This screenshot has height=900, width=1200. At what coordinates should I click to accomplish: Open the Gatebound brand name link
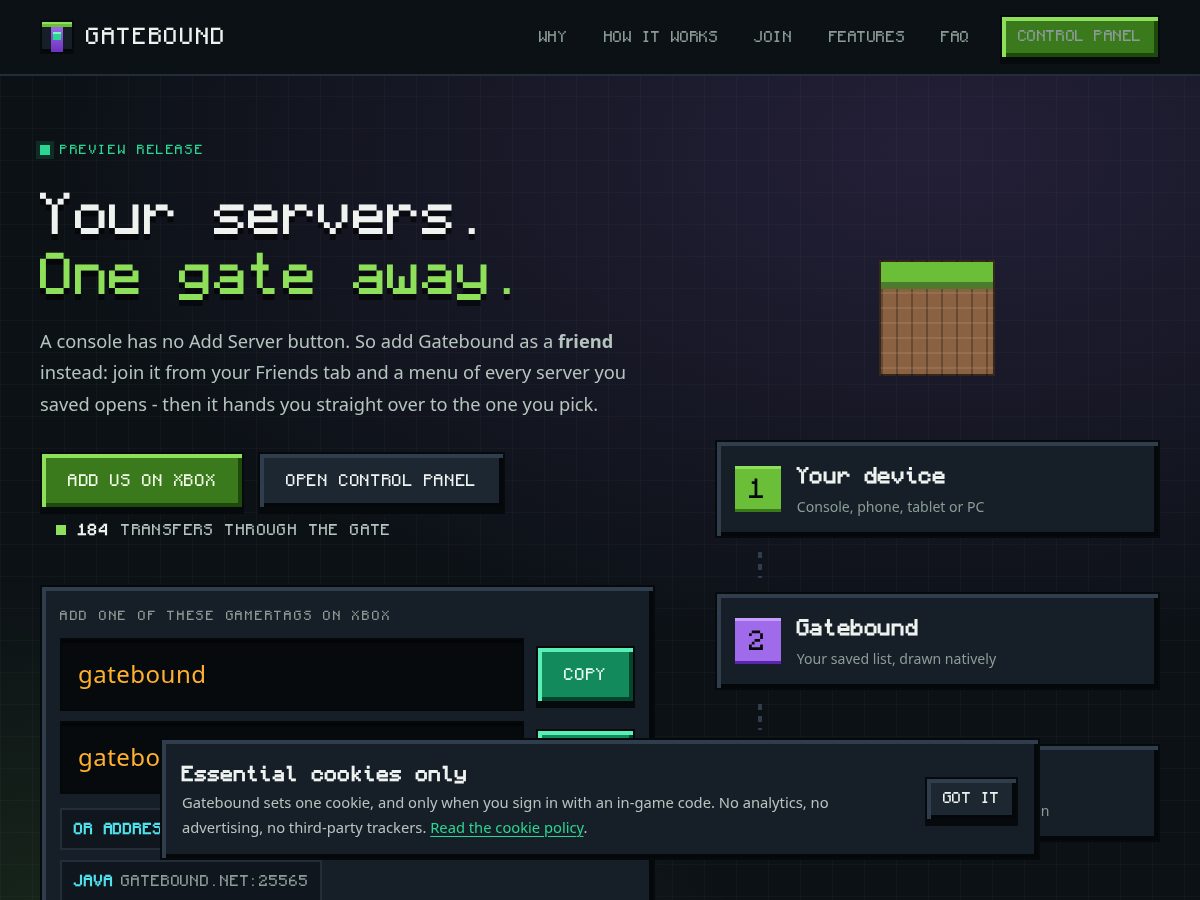click(154, 37)
